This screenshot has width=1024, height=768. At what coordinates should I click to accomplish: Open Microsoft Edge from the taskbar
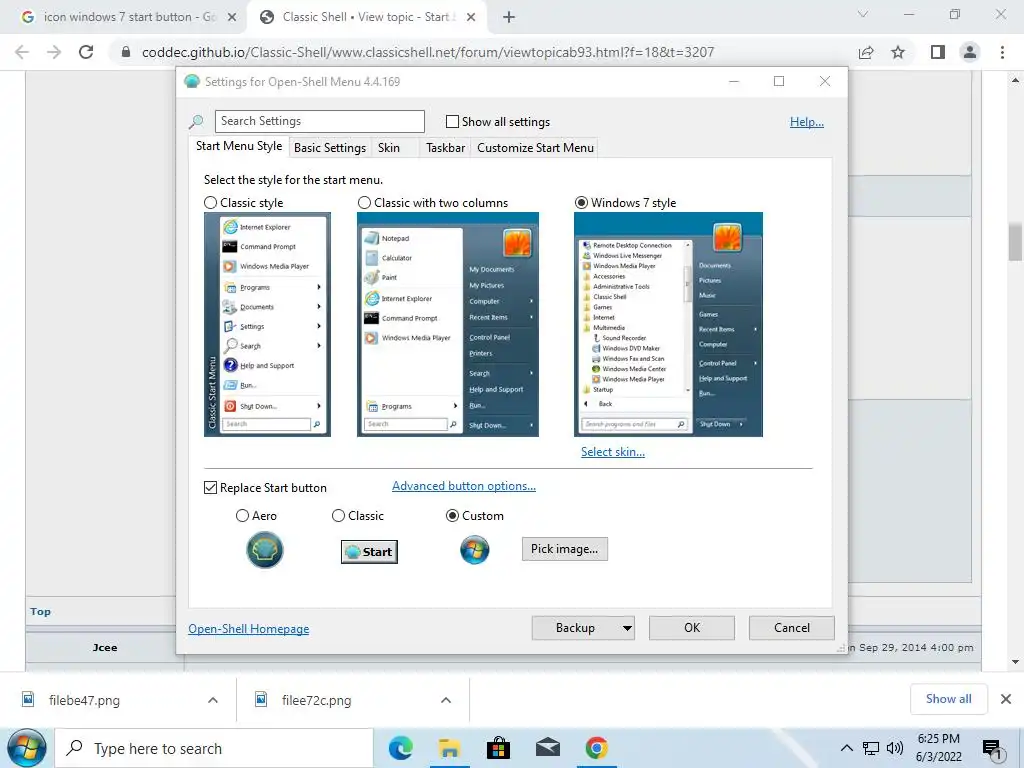[x=400, y=748]
